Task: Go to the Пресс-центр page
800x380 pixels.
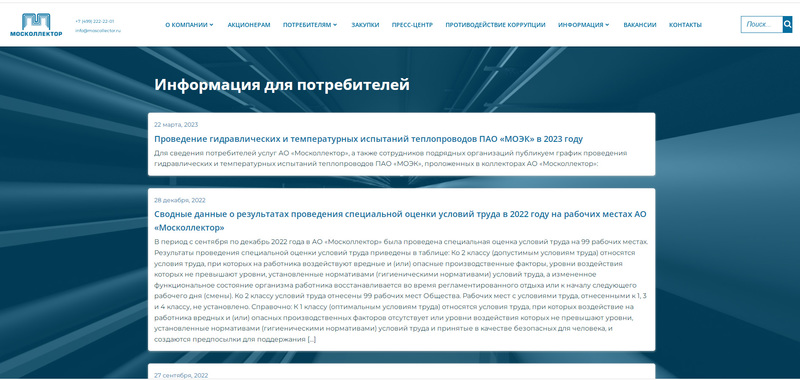Action: click(412, 24)
